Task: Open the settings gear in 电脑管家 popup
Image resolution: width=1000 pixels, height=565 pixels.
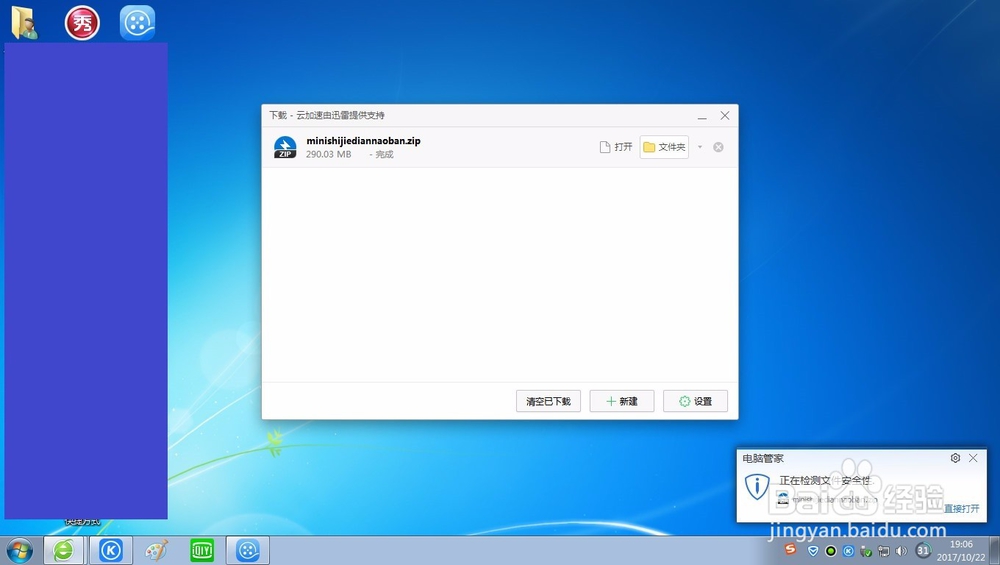Action: pyautogui.click(x=955, y=458)
